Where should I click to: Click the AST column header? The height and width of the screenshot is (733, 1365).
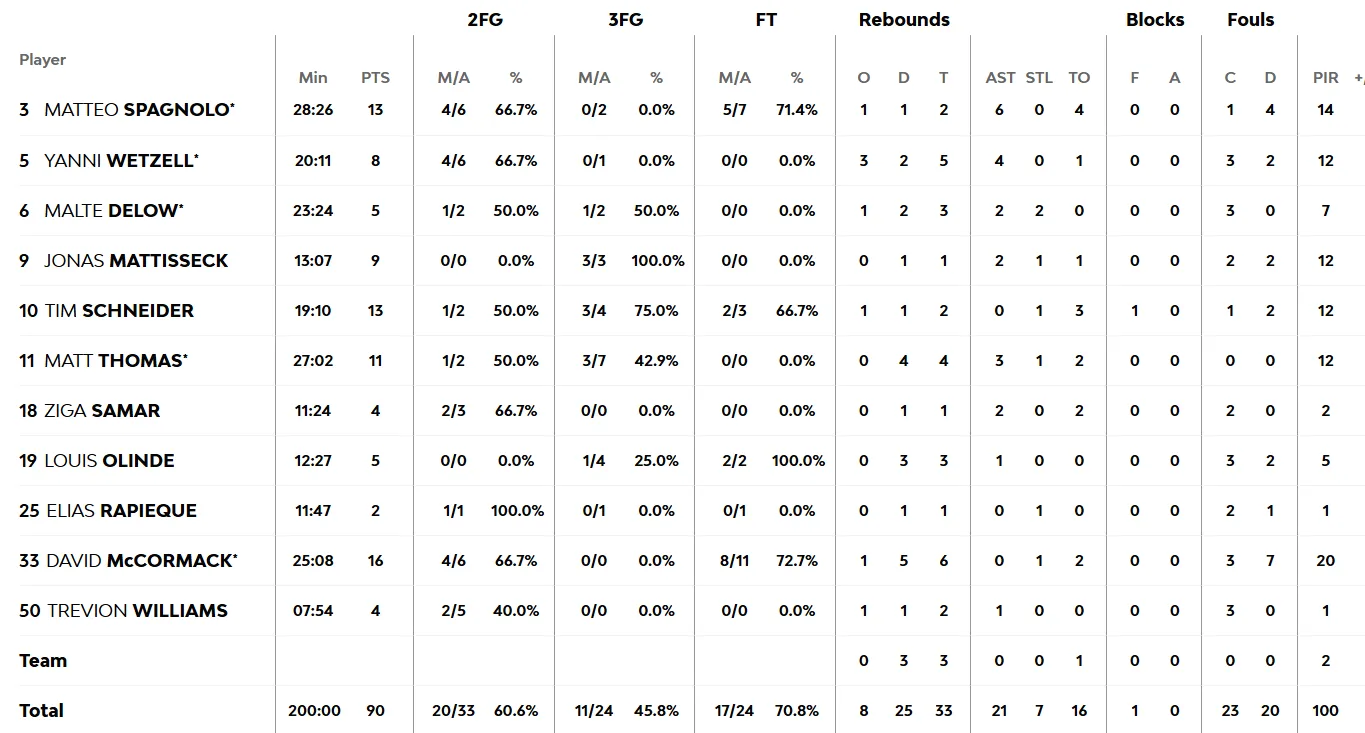(x=1000, y=78)
